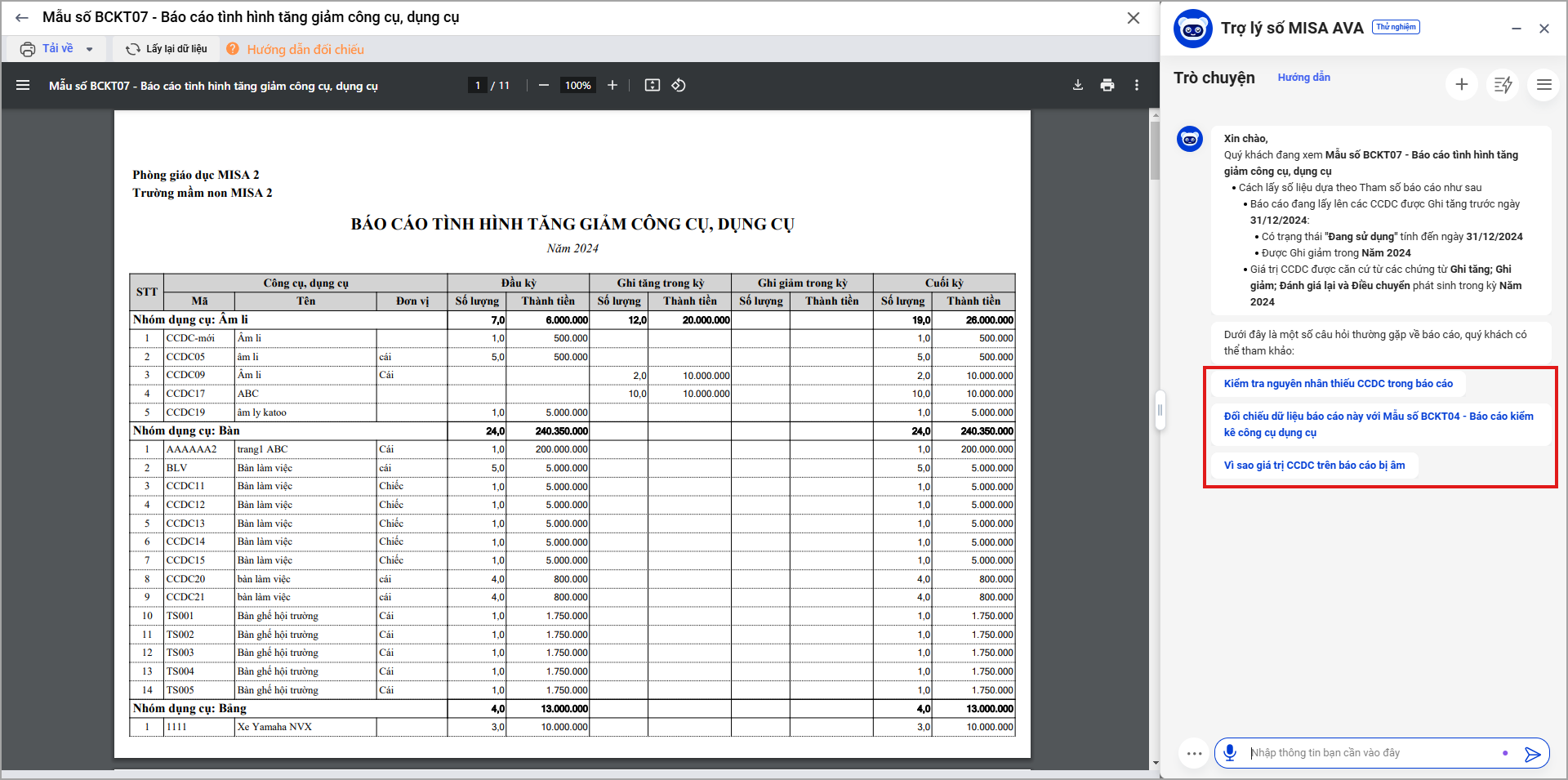The width and height of the screenshot is (1568, 780).
Task: Click the Năm 2024 subtitle
Action: click(x=572, y=248)
